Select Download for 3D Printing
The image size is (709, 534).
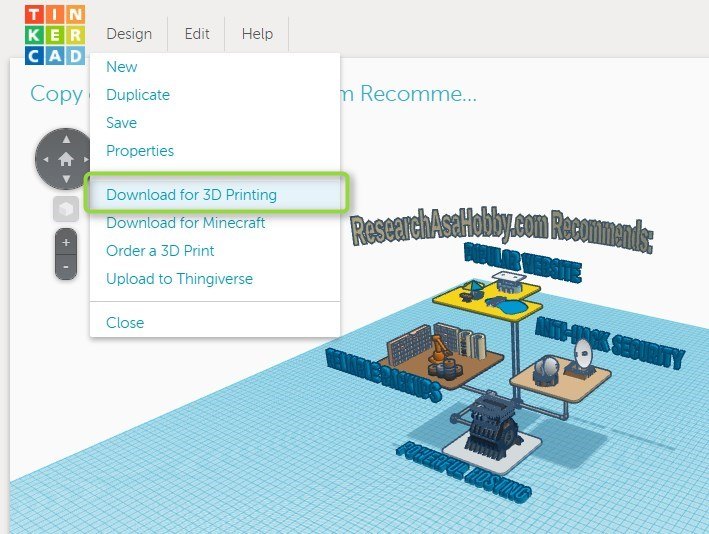click(x=216, y=194)
